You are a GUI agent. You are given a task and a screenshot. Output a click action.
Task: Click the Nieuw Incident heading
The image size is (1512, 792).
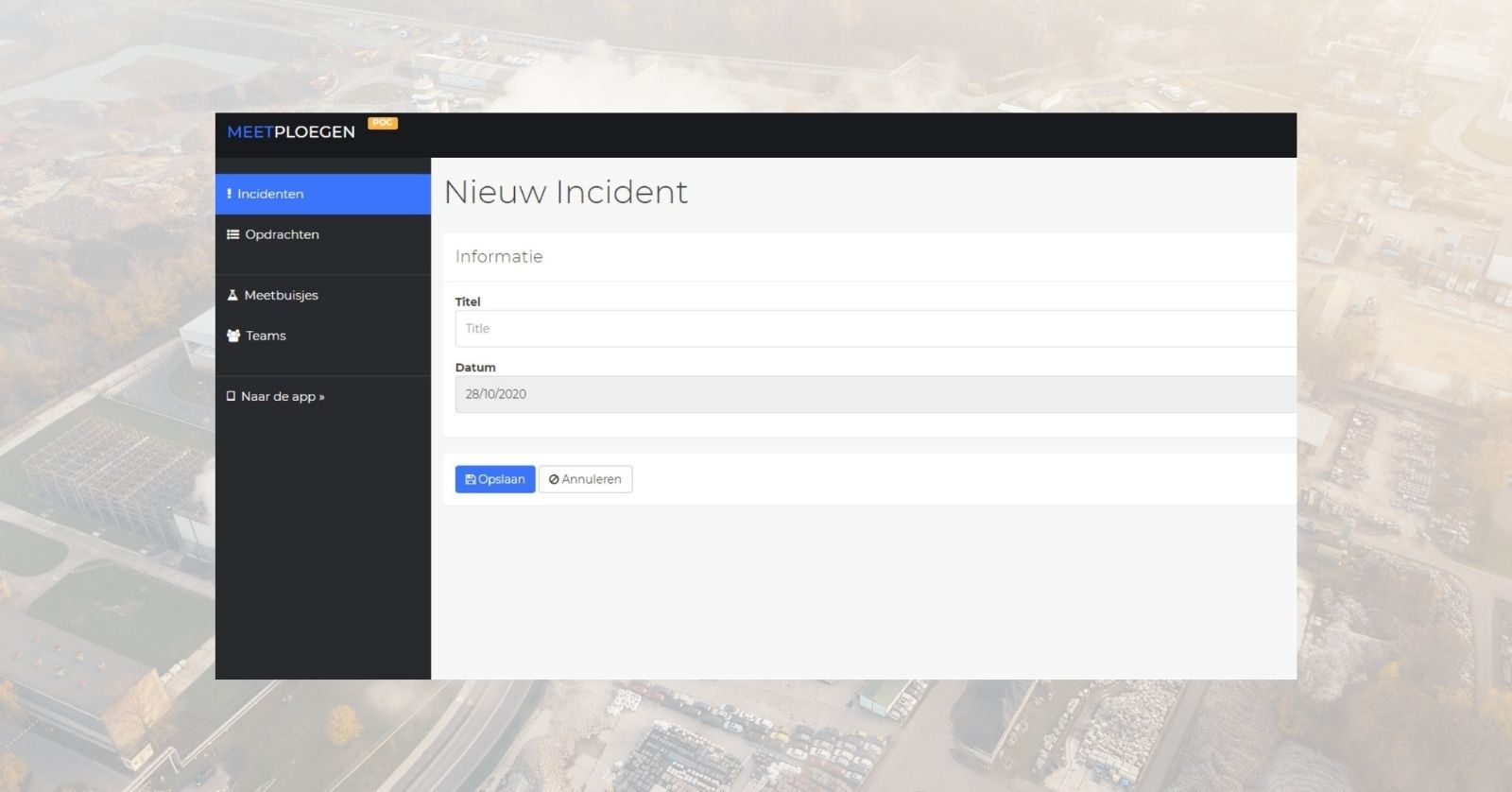pos(566,192)
